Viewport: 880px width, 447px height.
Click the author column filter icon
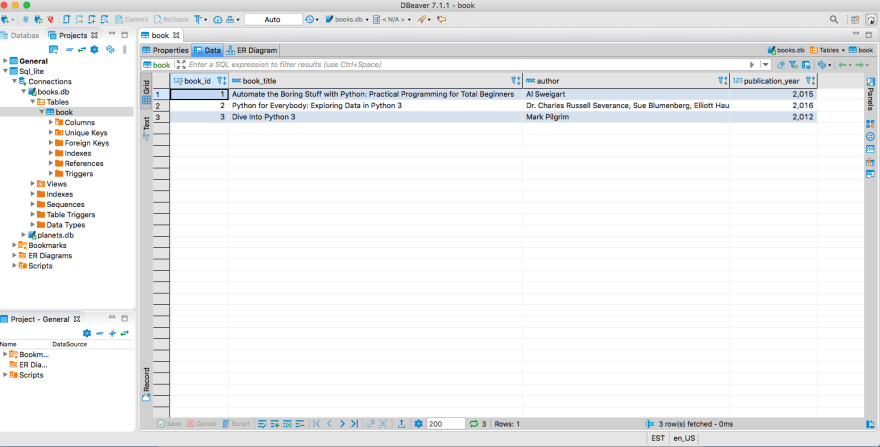[723, 81]
